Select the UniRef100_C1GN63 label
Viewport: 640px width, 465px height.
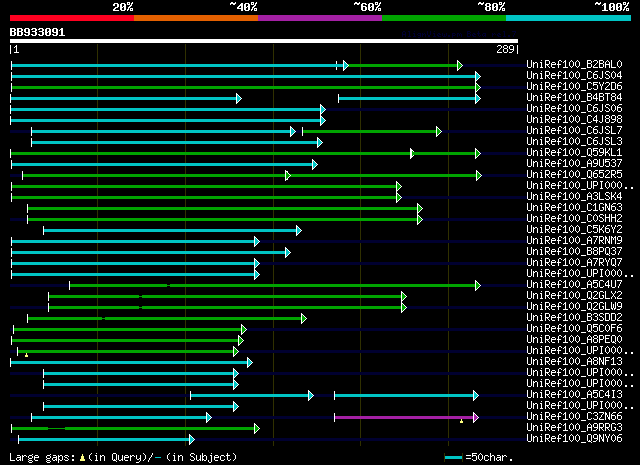pyautogui.click(x=574, y=208)
